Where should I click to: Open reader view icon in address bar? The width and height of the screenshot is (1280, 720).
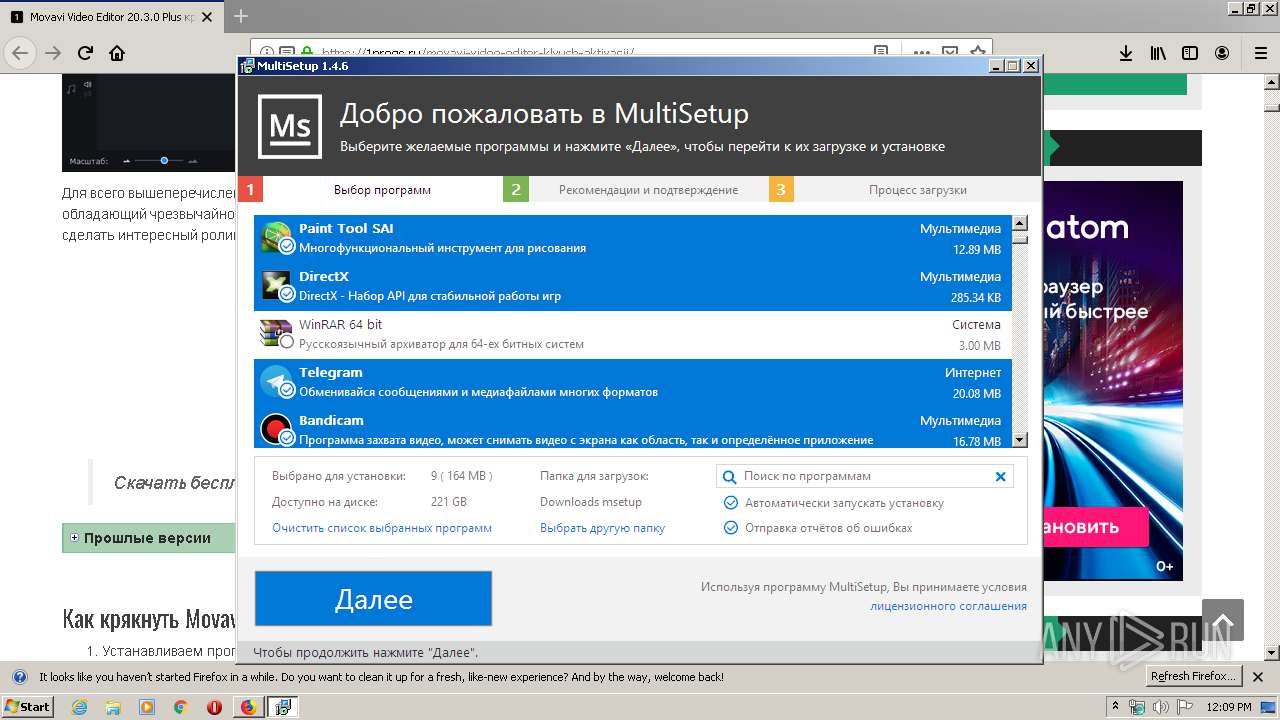tap(880, 52)
